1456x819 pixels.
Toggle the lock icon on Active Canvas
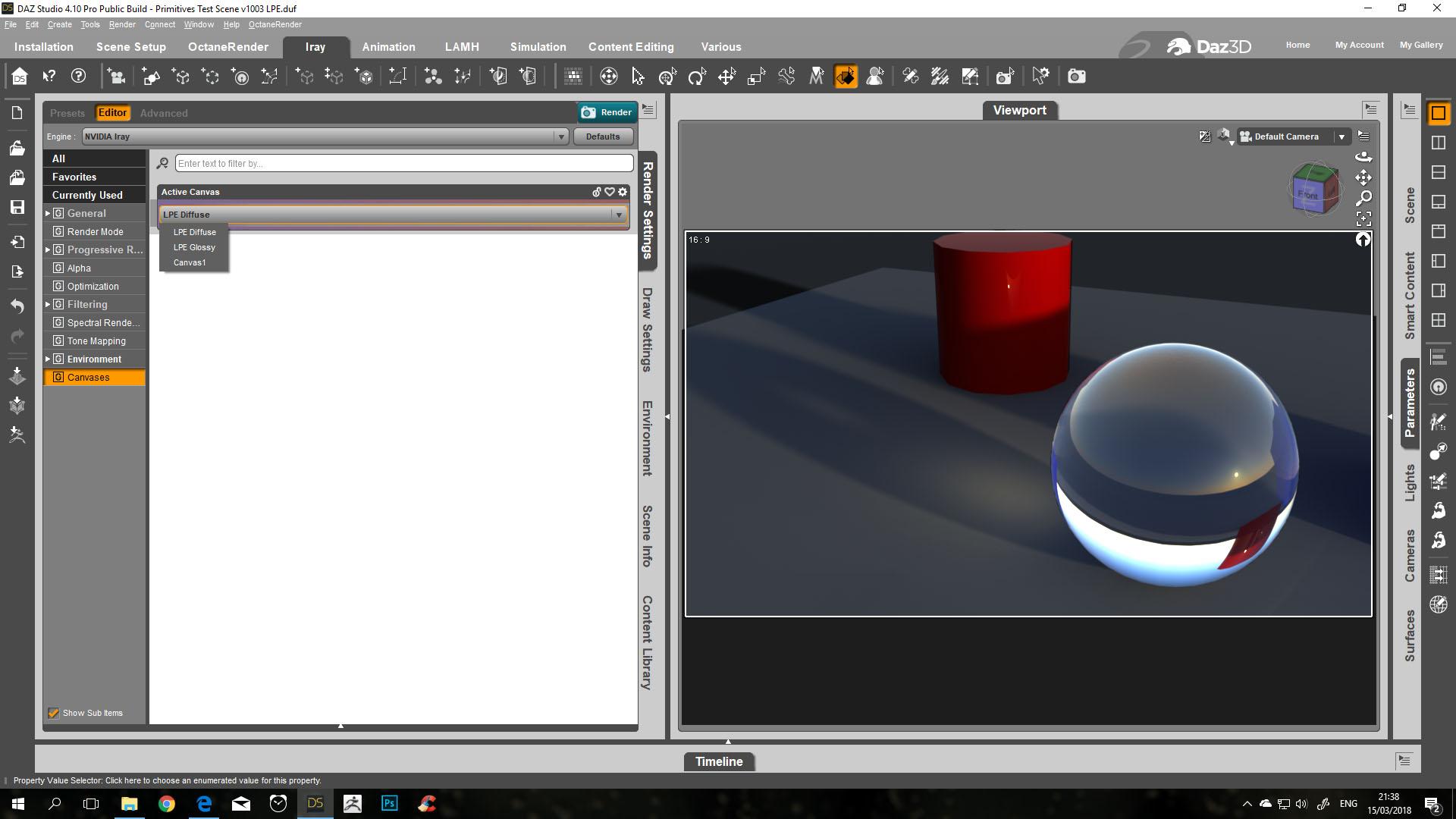tap(596, 192)
